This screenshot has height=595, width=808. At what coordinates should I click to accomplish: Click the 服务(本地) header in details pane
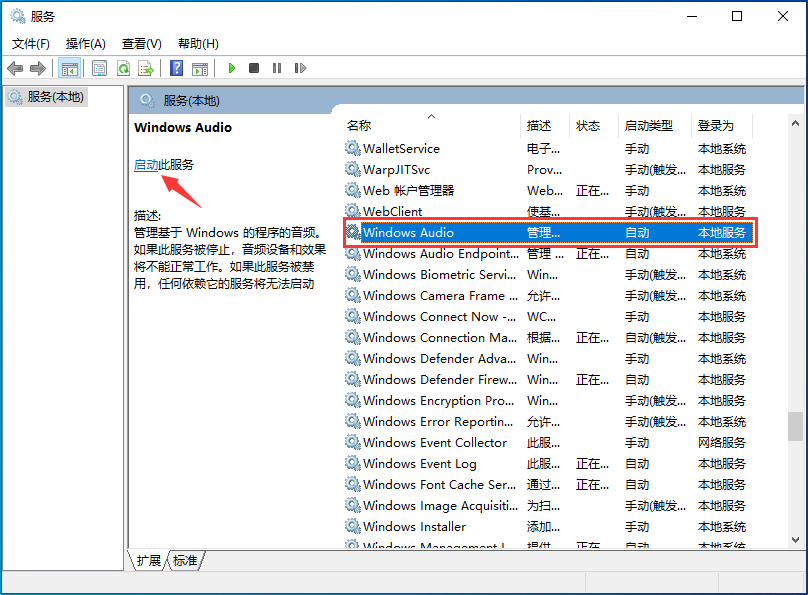[x=191, y=100]
